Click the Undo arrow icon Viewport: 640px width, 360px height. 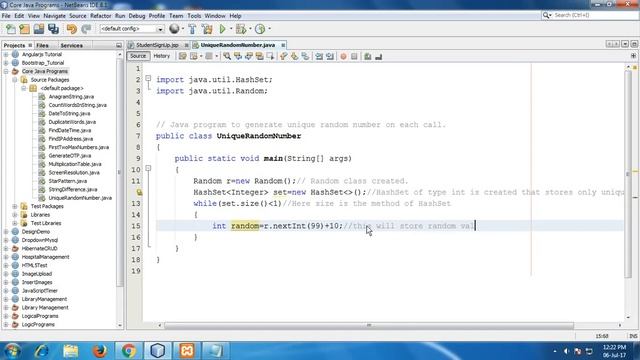click(71, 29)
